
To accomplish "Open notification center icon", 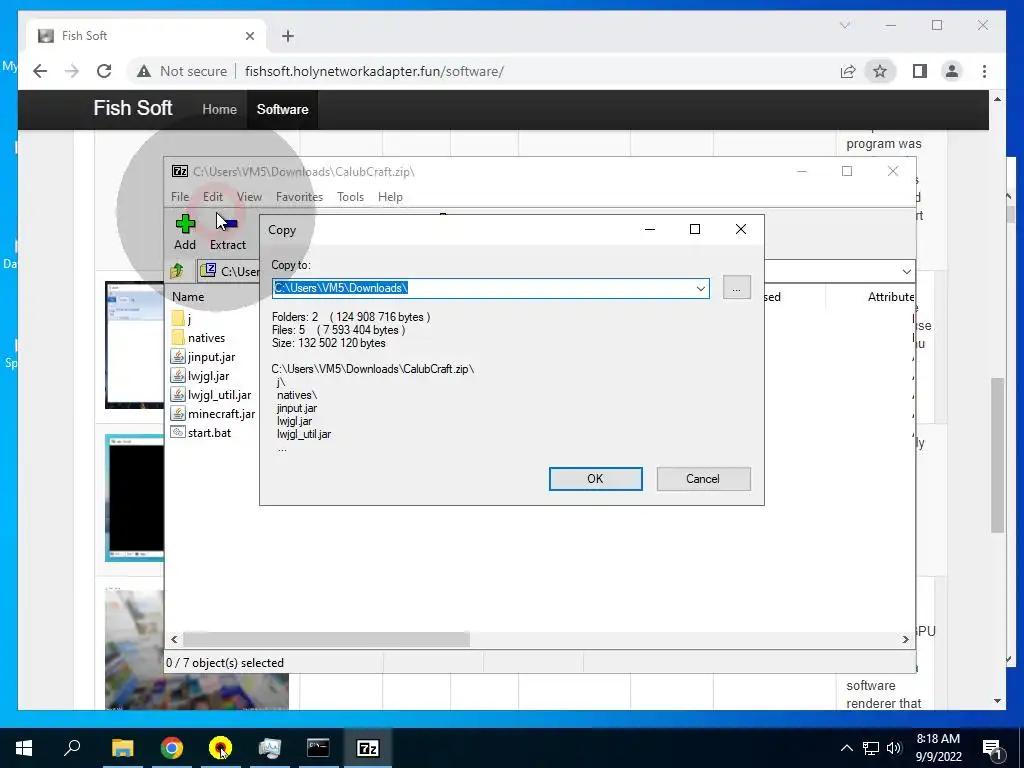I will coord(993,748).
